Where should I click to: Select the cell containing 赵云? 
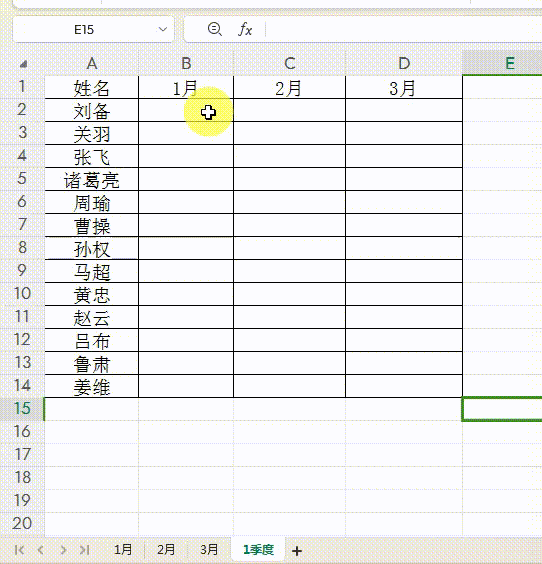tap(92, 317)
